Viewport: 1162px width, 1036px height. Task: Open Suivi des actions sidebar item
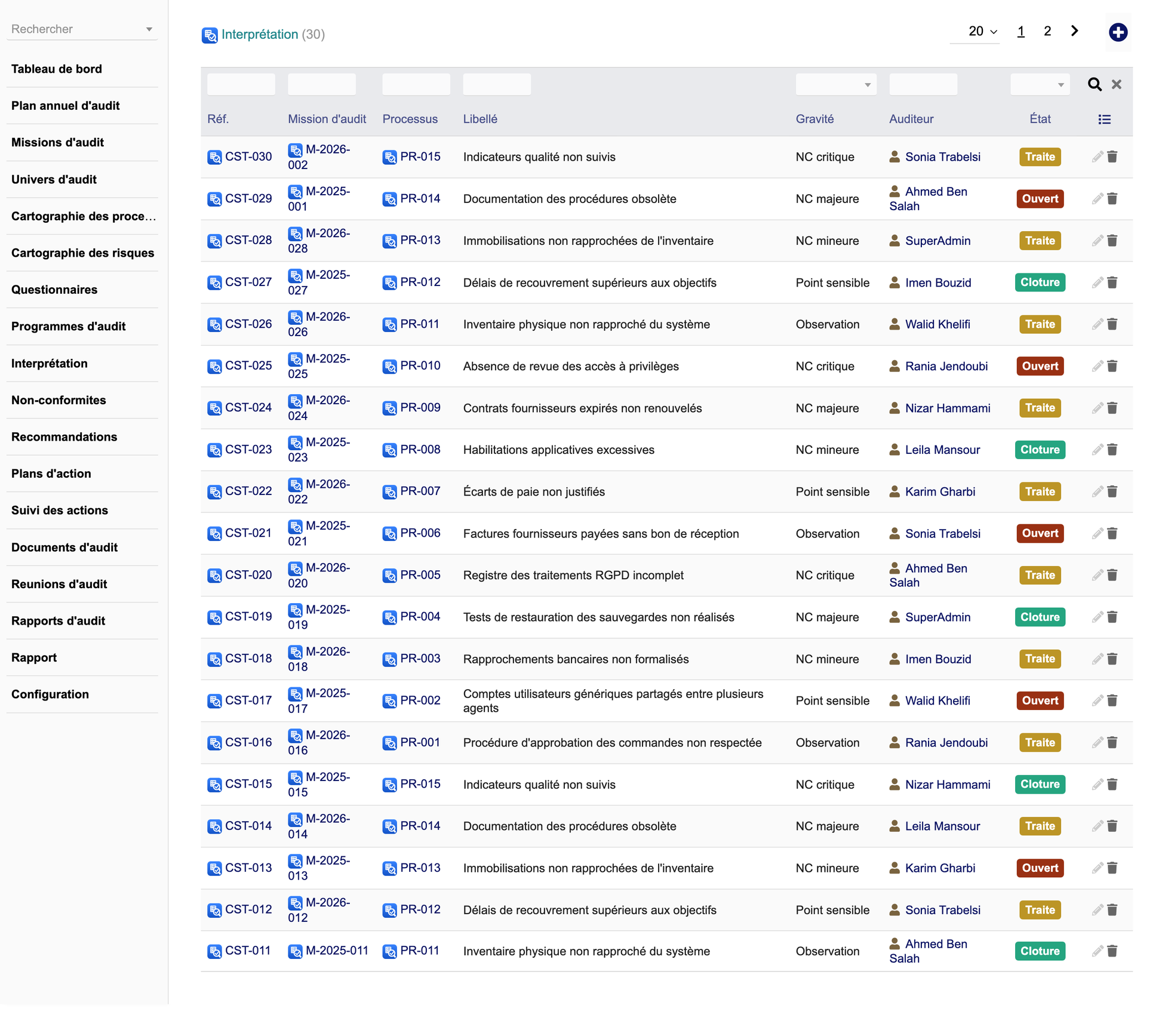click(60, 510)
